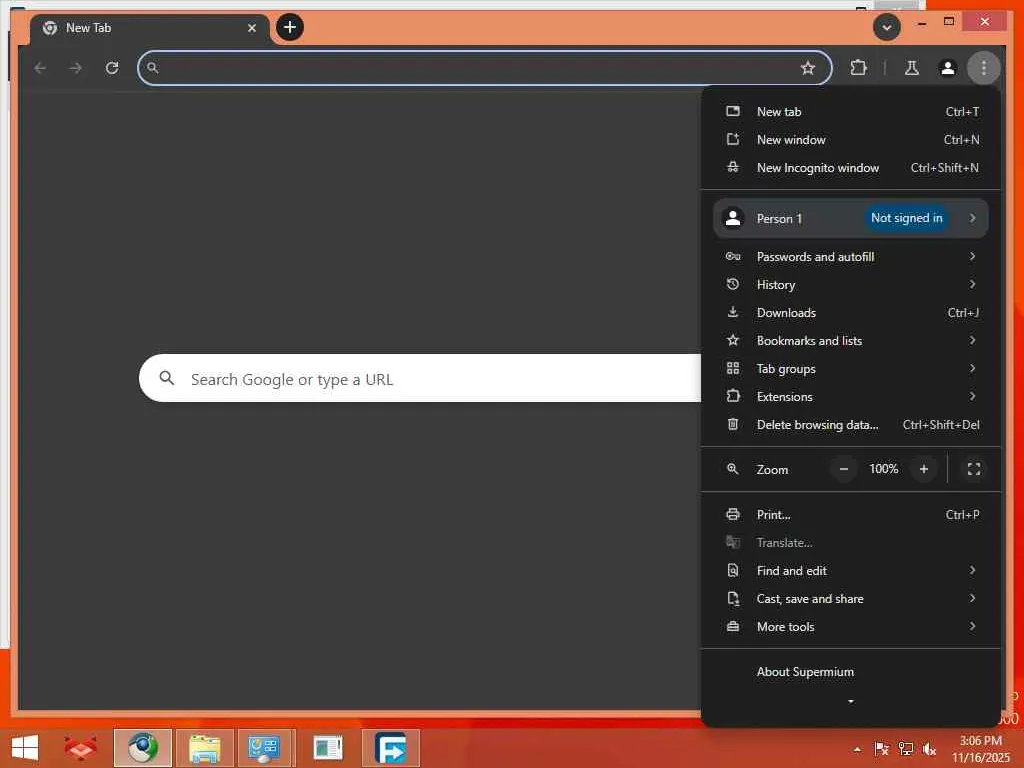This screenshot has width=1024, height=768.
Task: Expand the Tab groups chevron
Action: pos(972,368)
